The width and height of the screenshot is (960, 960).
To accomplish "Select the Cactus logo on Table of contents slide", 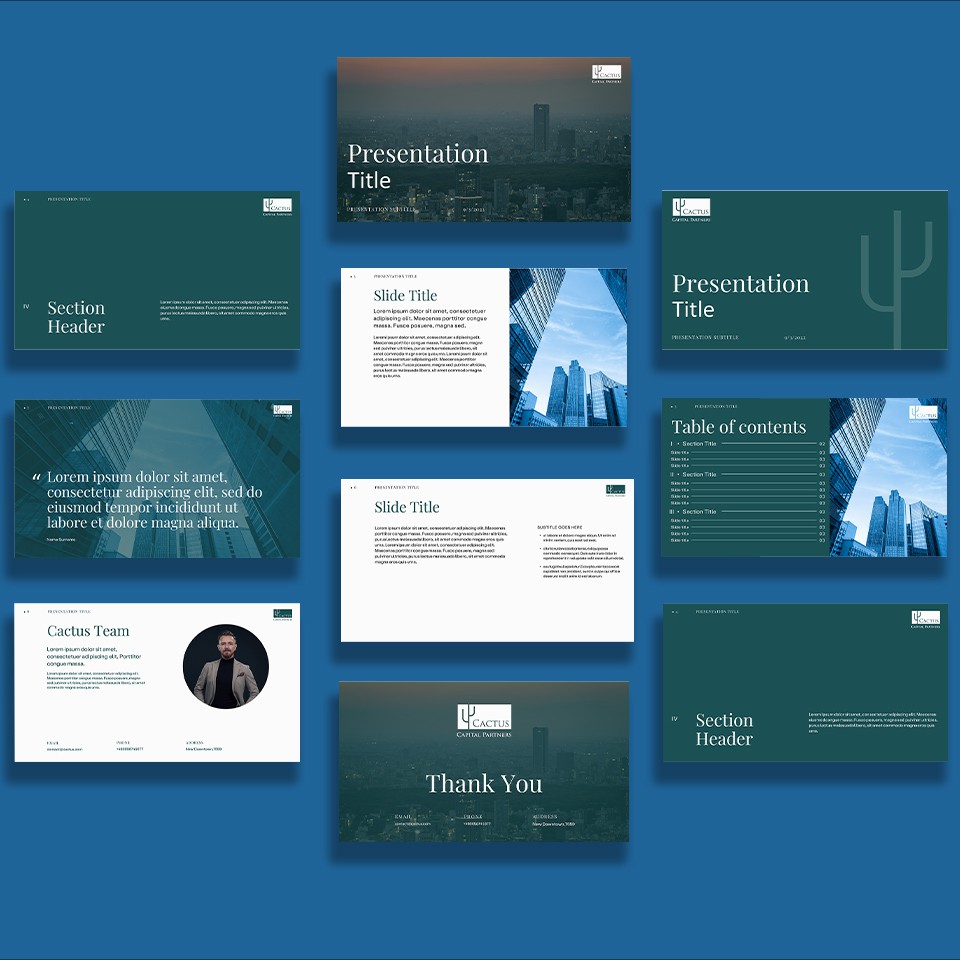I will (923, 413).
